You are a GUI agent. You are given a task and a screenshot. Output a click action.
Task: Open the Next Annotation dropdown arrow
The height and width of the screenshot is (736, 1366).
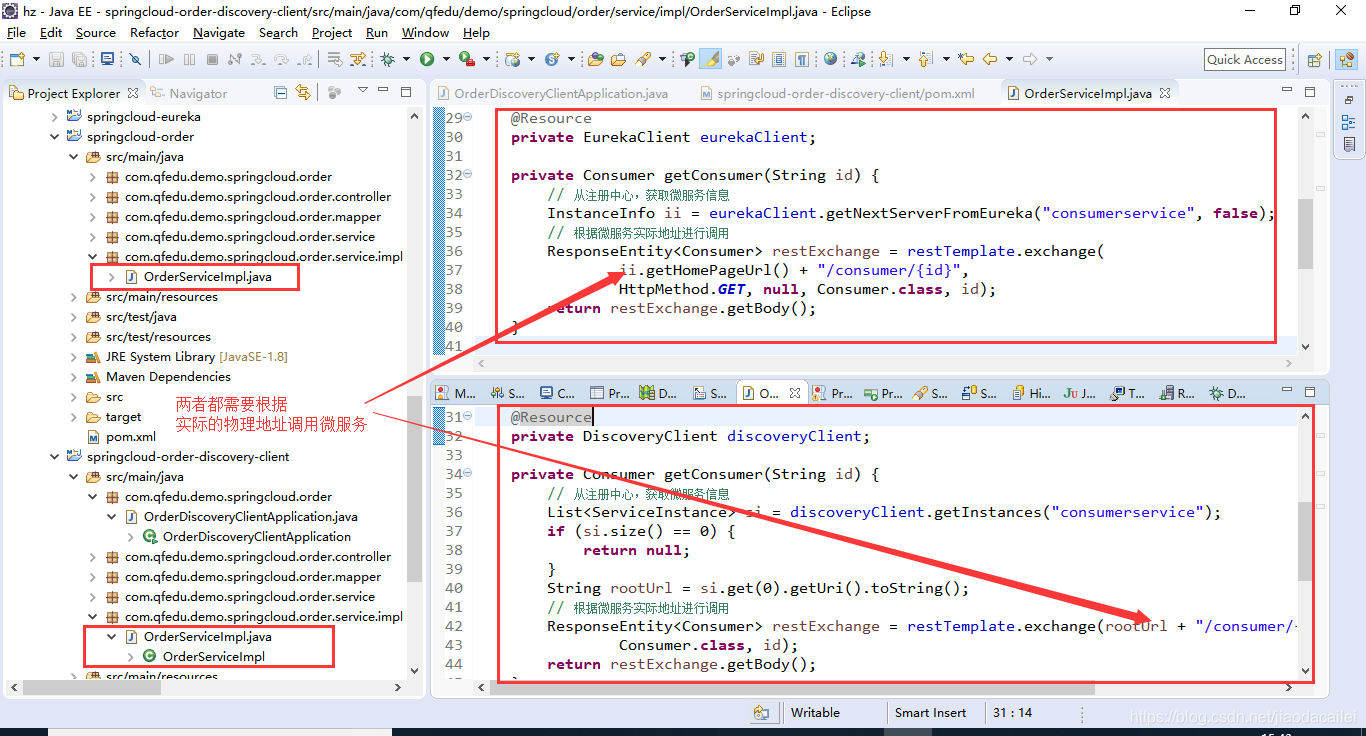[906, 59]
